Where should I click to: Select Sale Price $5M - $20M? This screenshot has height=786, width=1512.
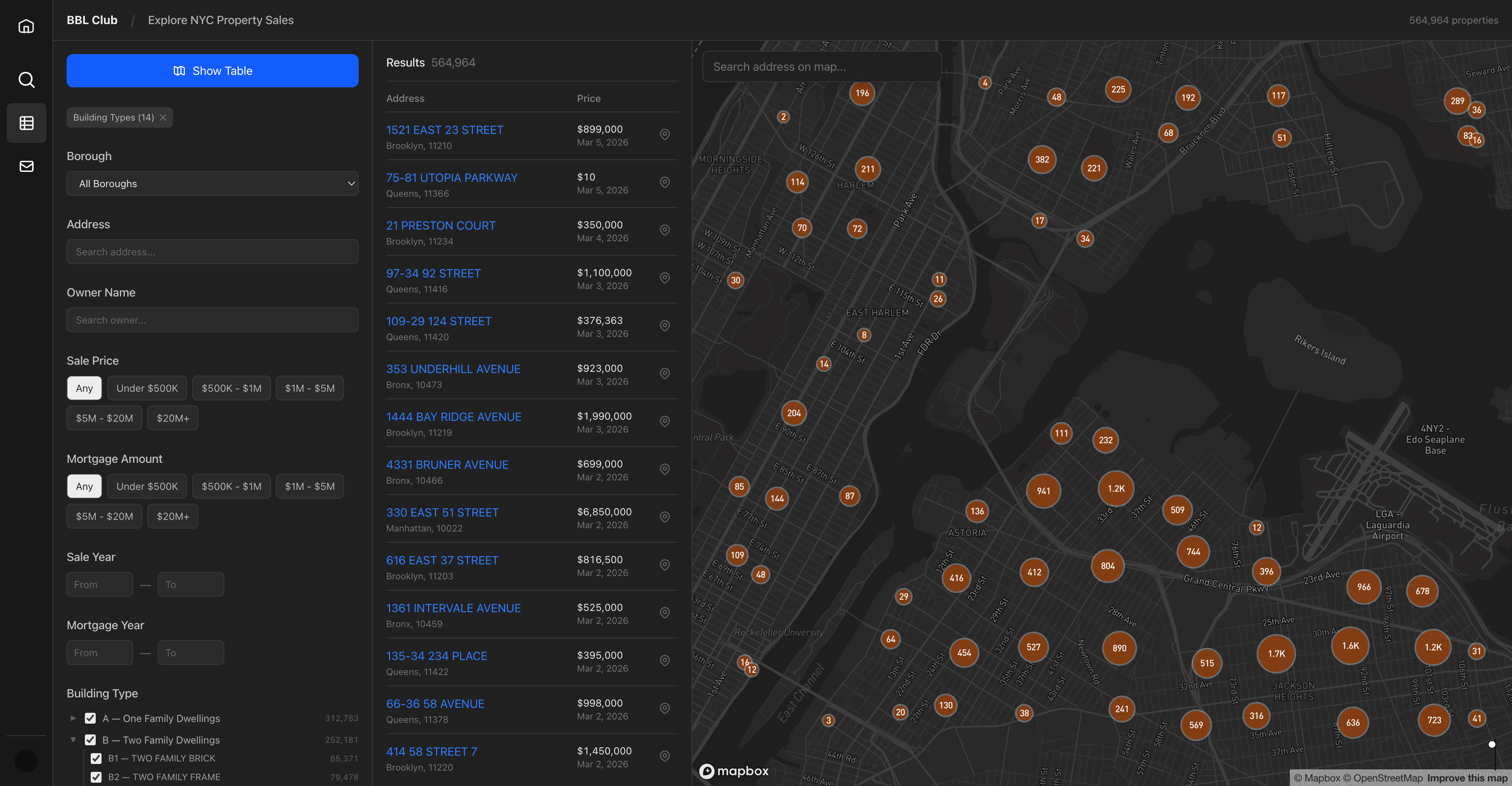coord(104,418)
